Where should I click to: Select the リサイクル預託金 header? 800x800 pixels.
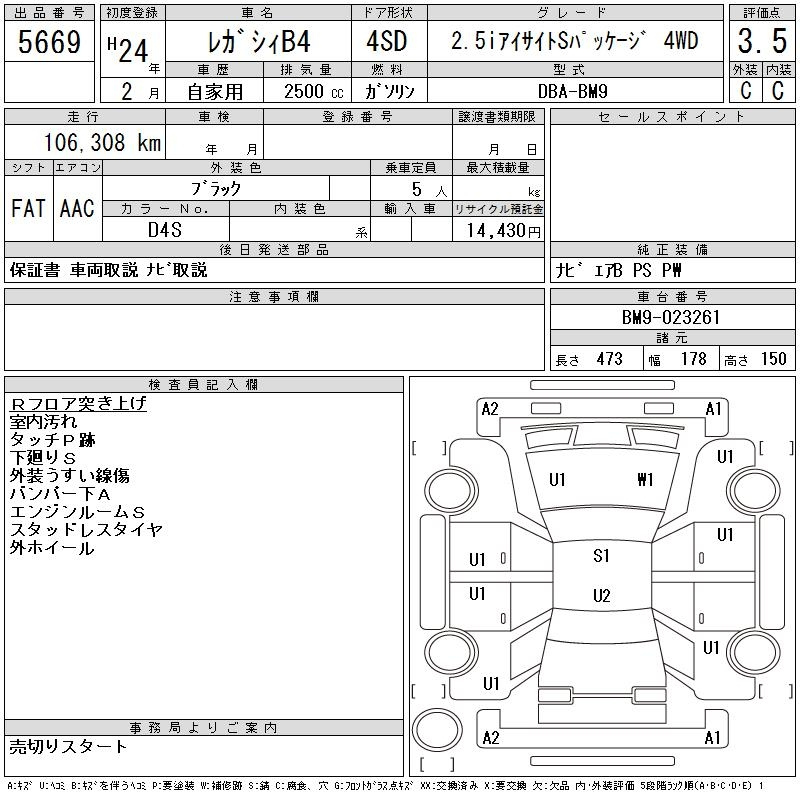pyautogui.click(x=498, y=209)
